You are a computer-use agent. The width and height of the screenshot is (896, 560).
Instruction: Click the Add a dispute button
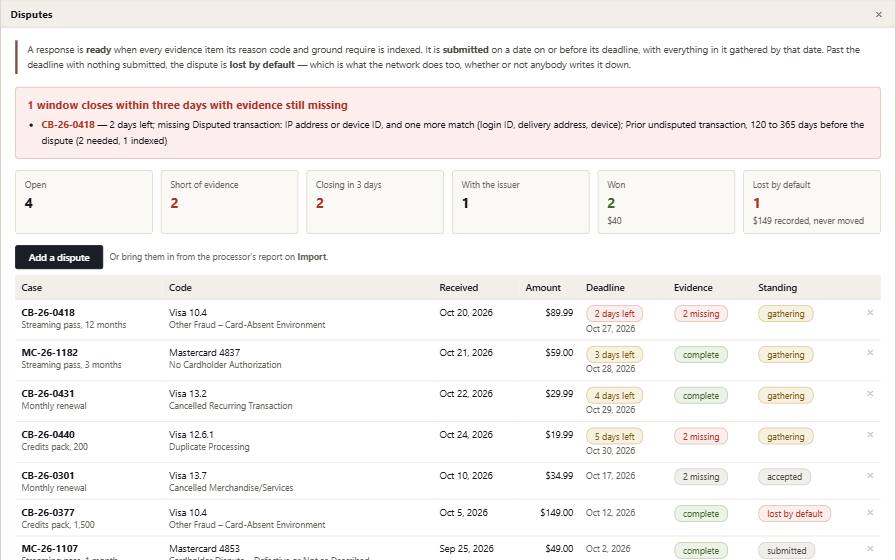tap(59, 257)
